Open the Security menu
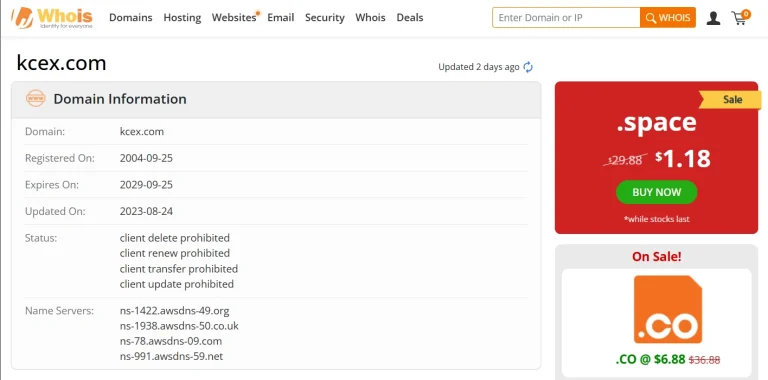Screen dimensions: 768x380 pos(325,18)
